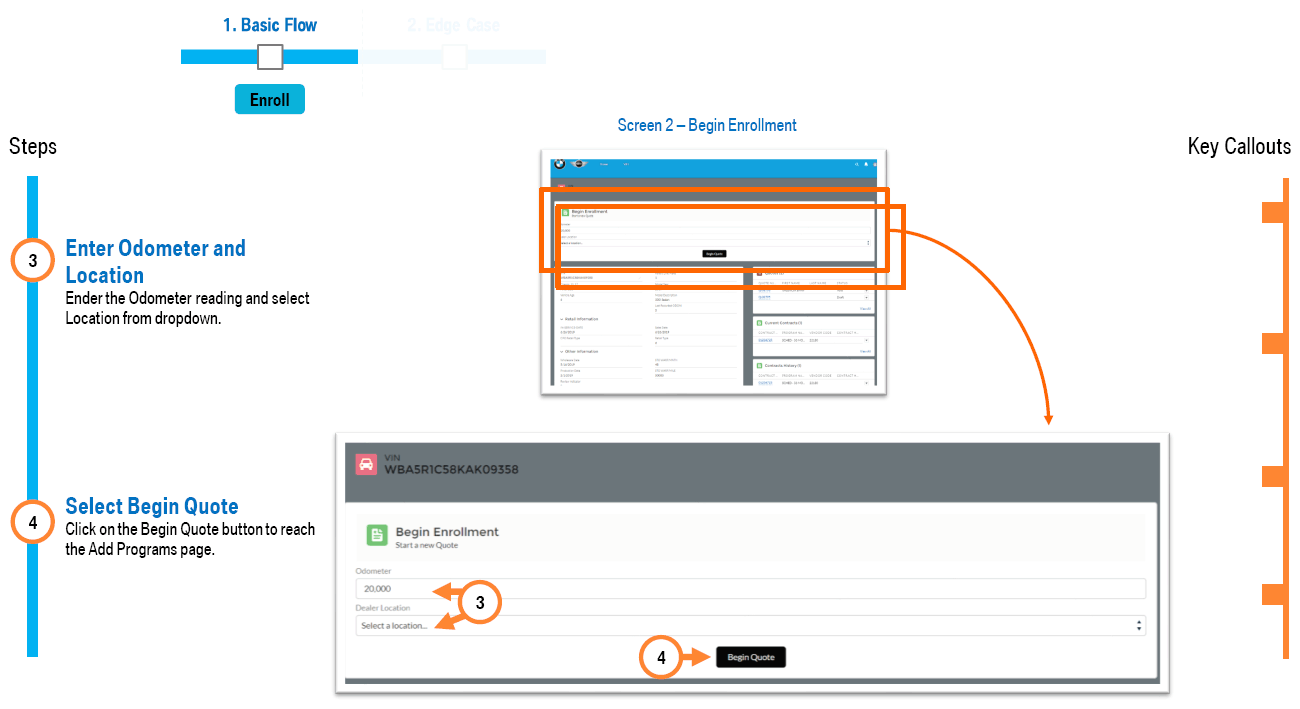Select the step 4 circle beside Select Begin Quote

click(33, 522)
